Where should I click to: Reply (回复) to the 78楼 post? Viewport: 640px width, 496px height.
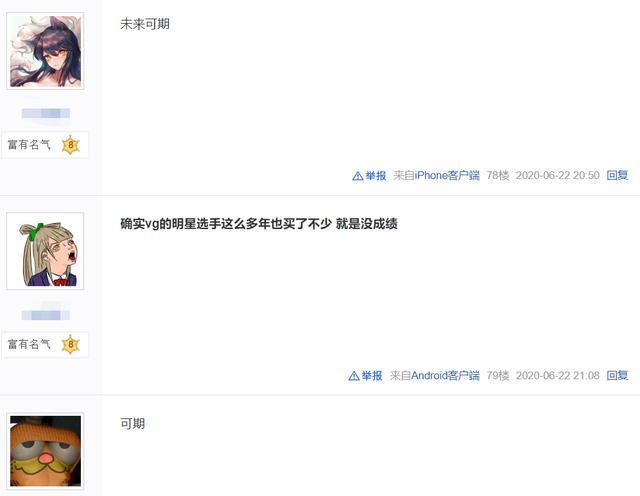(617, 176)
